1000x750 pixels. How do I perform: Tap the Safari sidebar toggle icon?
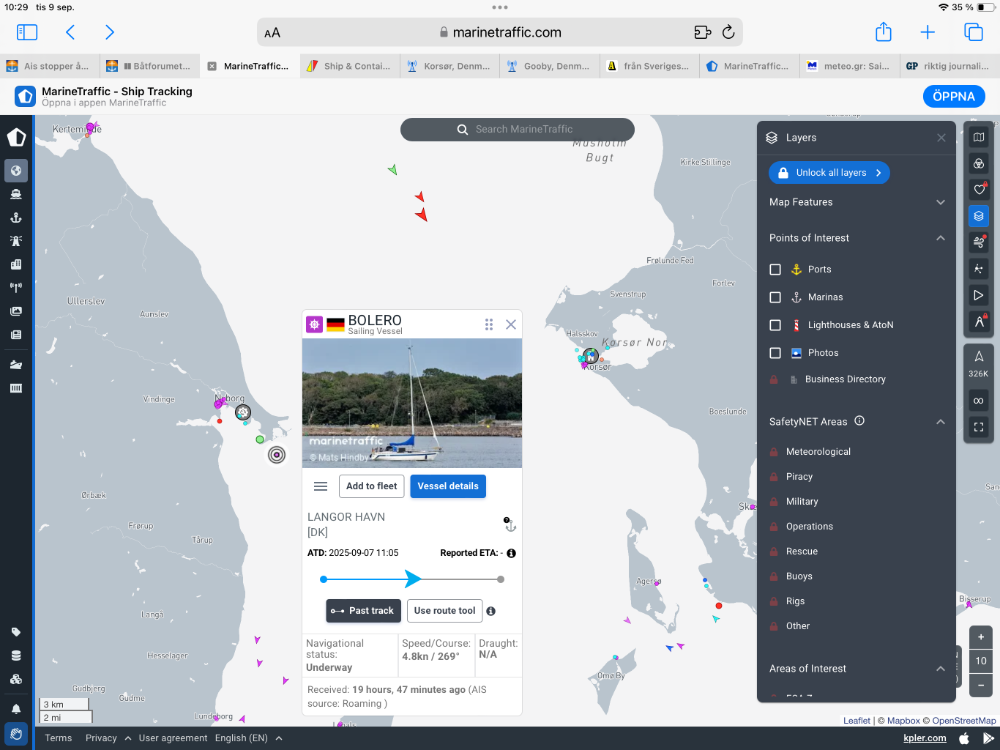(27, 32)
